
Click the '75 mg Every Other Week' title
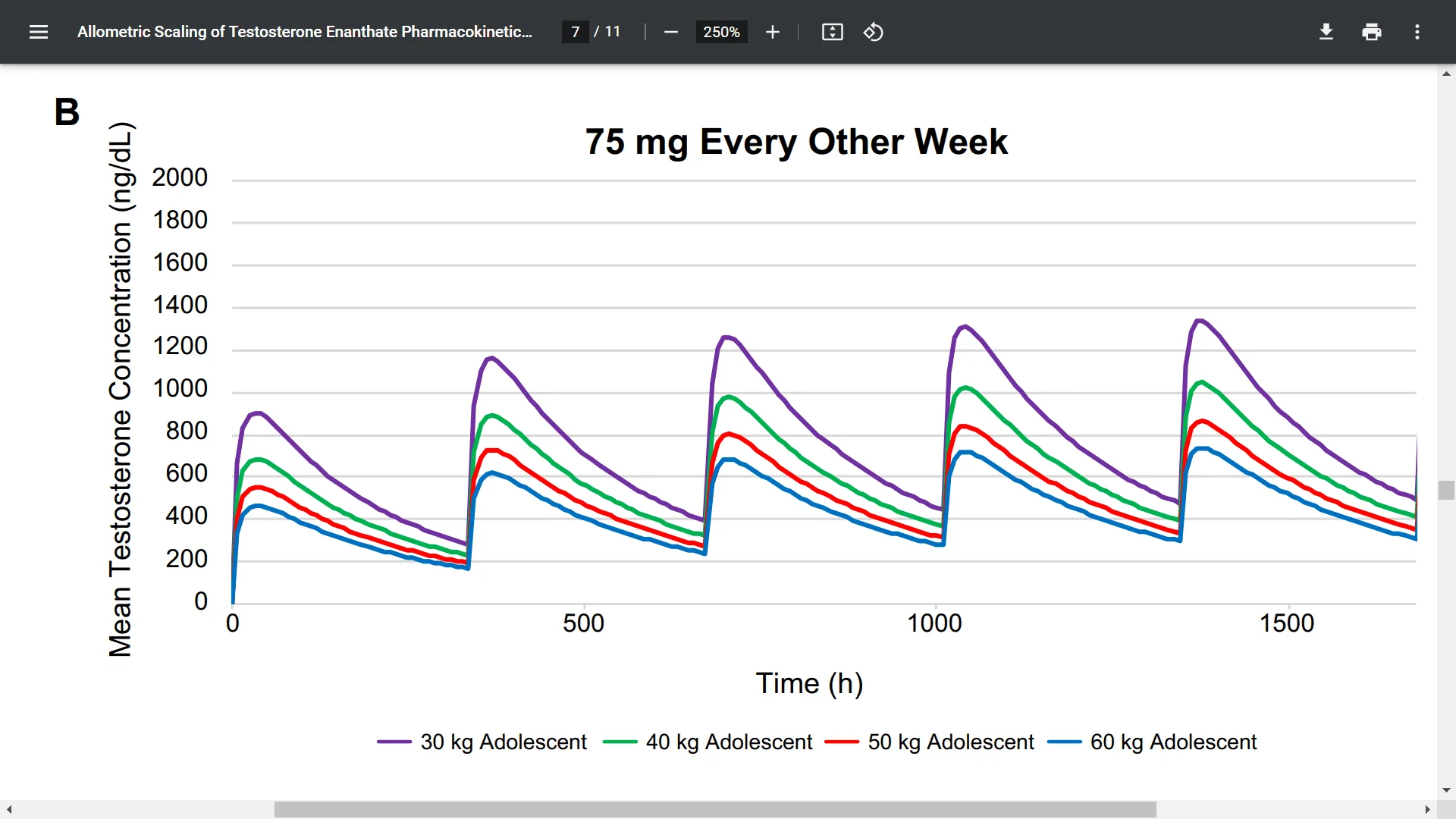point(796,142)
